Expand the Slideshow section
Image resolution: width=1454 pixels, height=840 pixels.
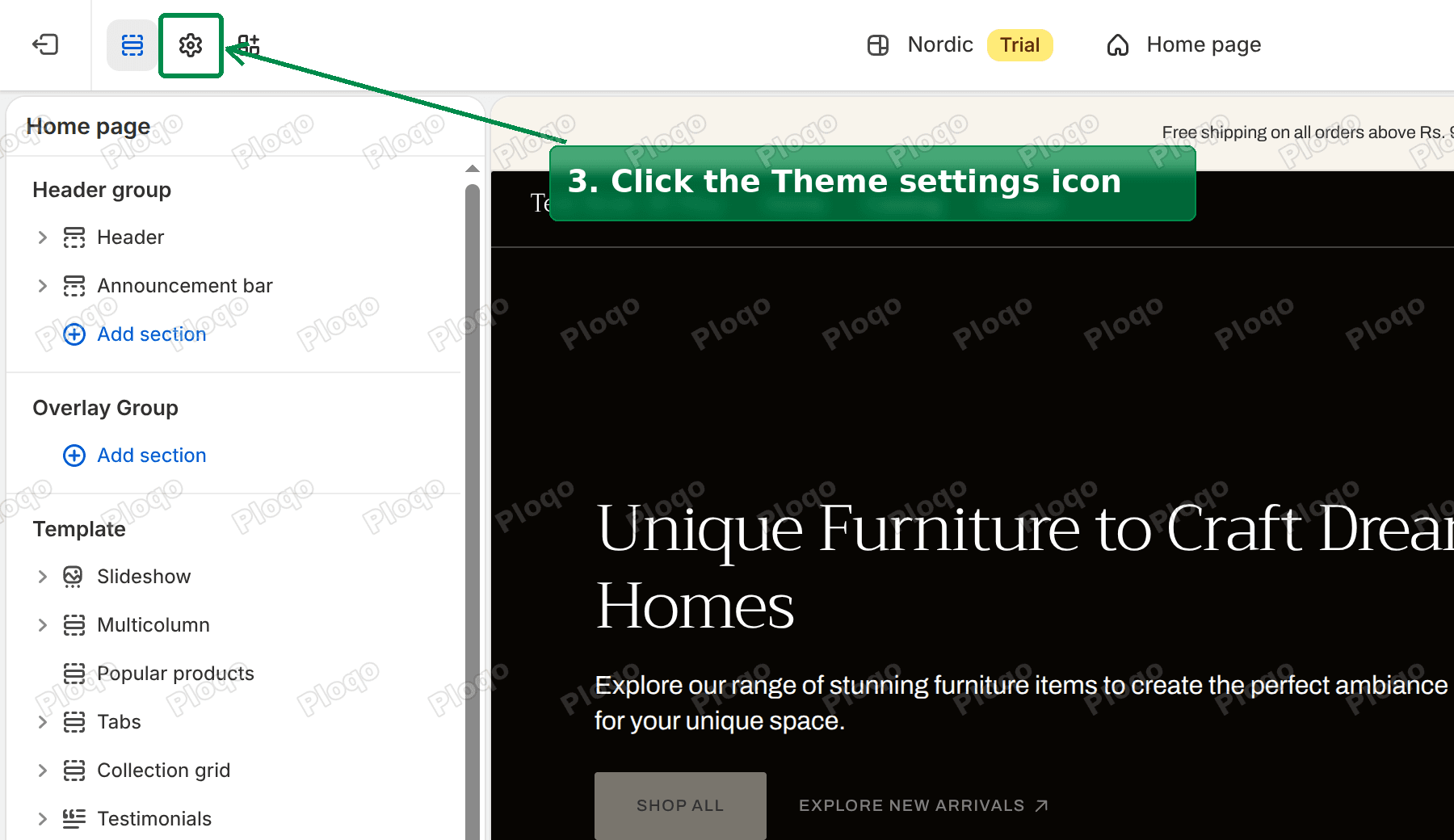[x=43, y=577]
